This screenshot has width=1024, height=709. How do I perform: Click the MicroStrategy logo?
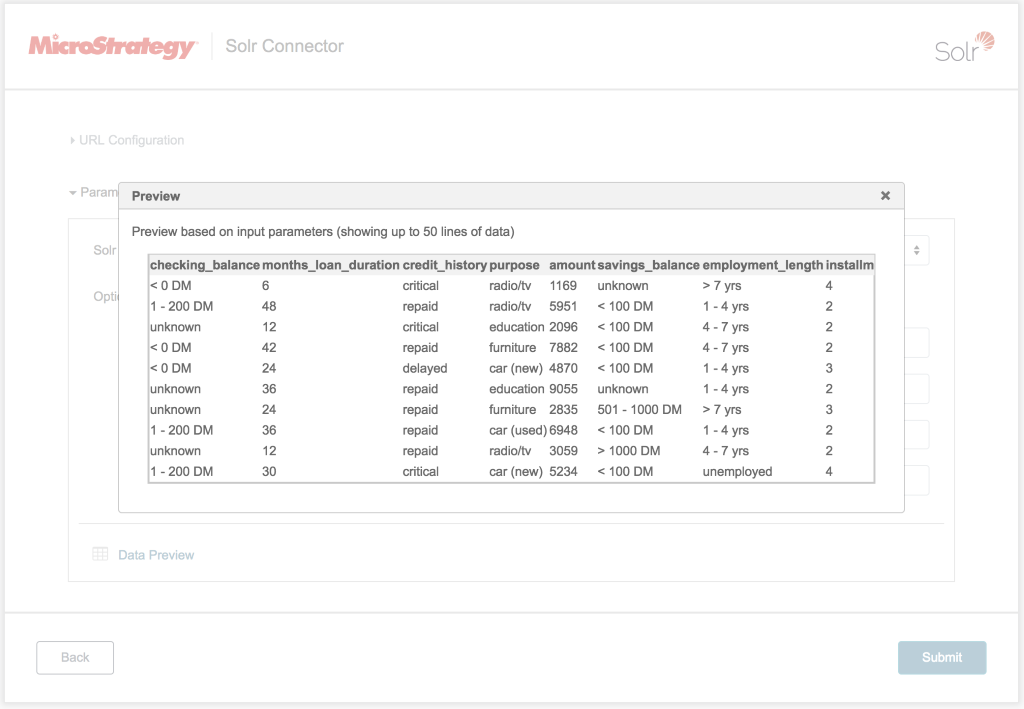[113, 46]
